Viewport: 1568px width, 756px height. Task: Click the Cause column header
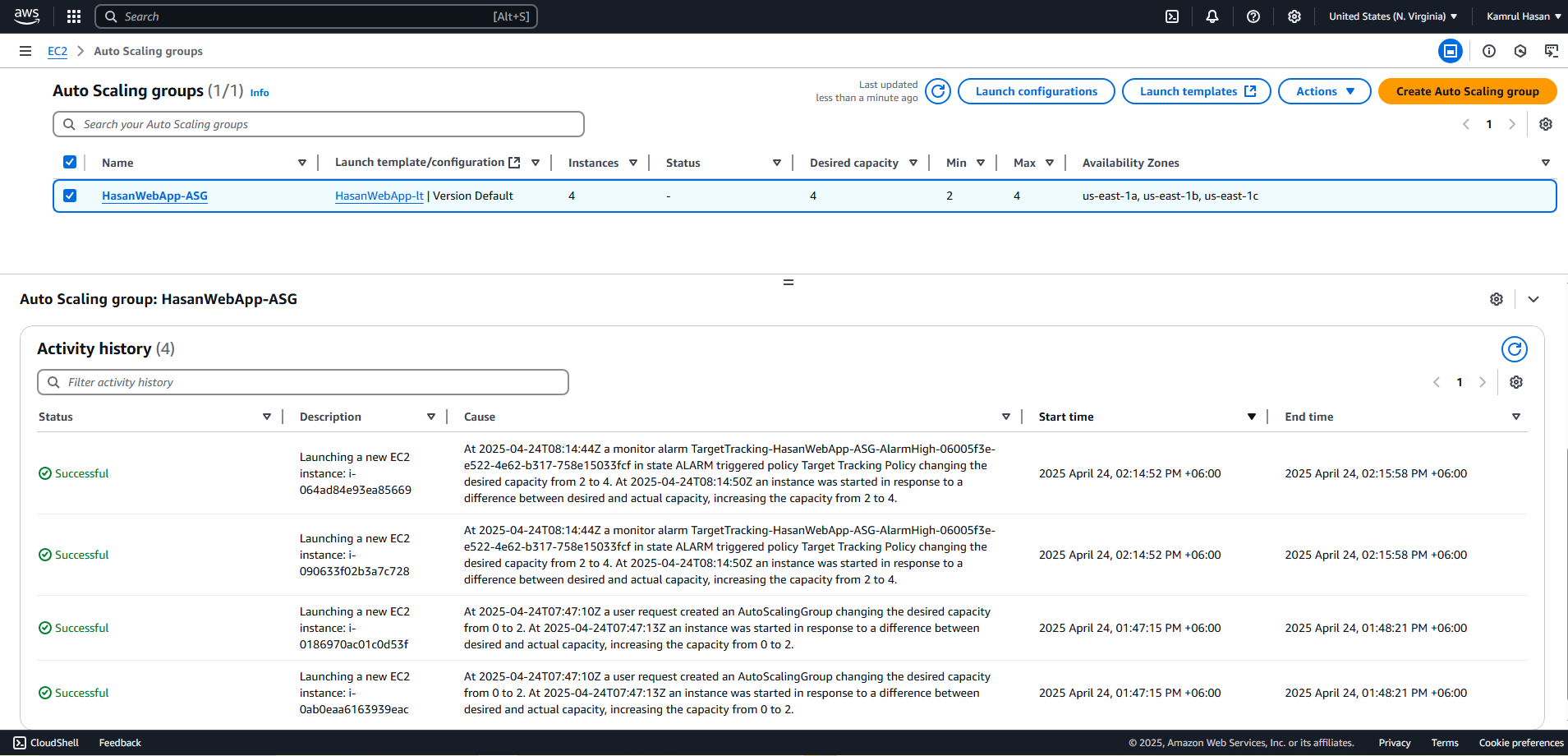(480, 417)
